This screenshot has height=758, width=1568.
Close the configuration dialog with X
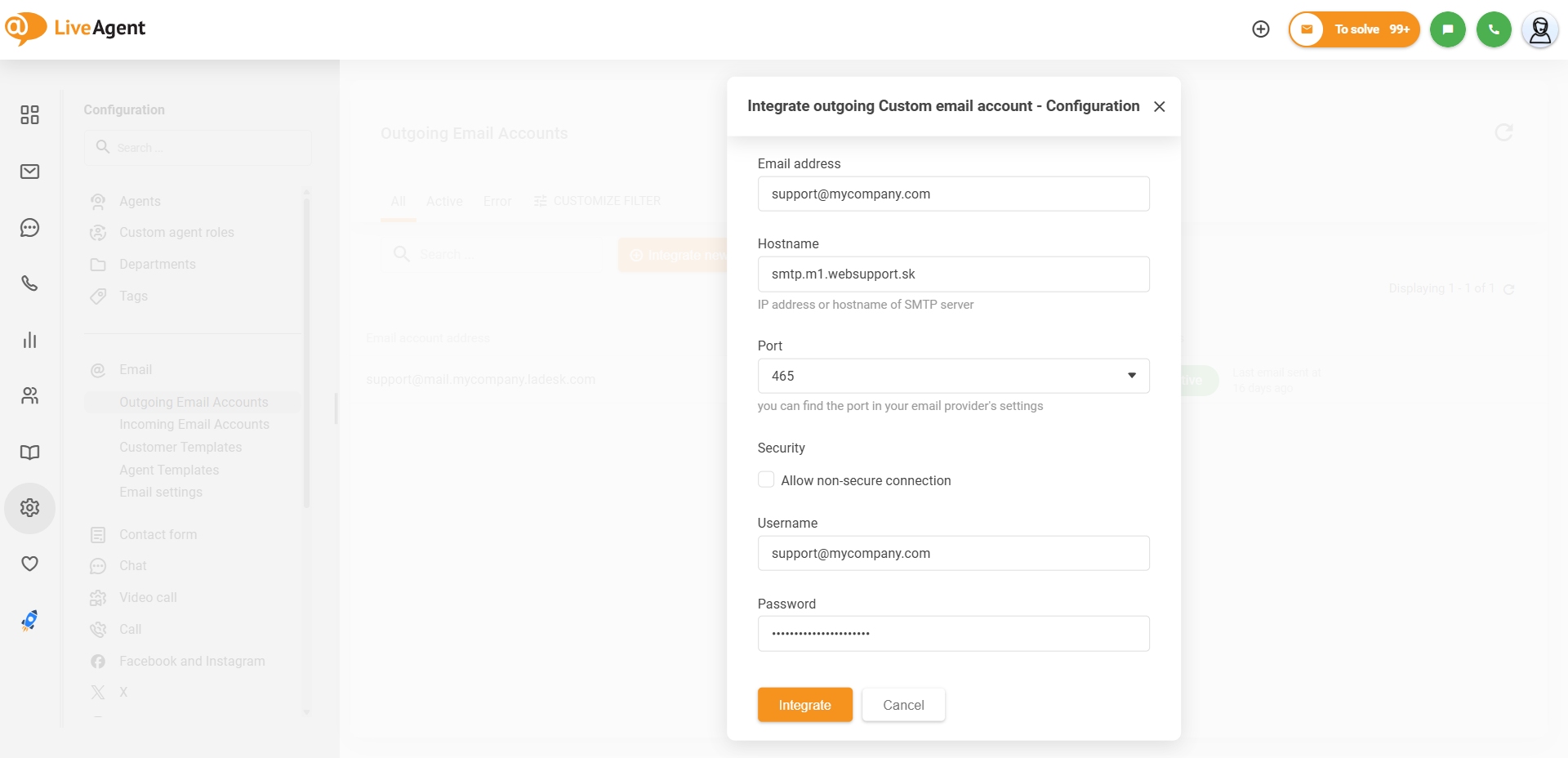(x=1159, y=107)
